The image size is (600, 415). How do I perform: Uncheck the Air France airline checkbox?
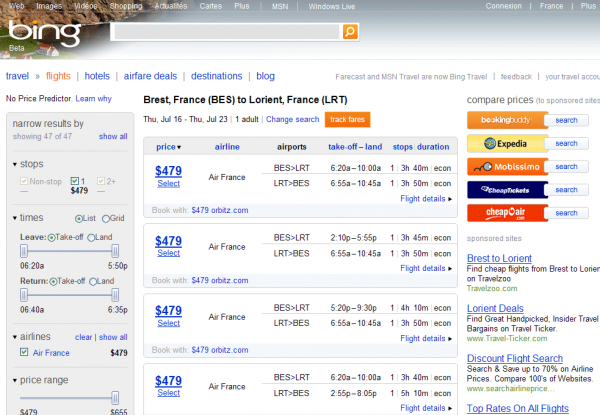coord(23,352)
